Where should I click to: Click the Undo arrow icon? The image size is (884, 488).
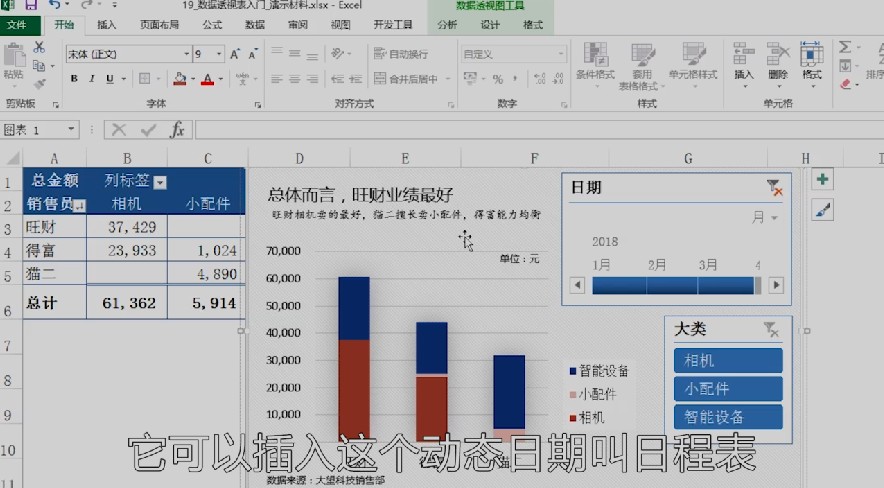pos(55,5)
